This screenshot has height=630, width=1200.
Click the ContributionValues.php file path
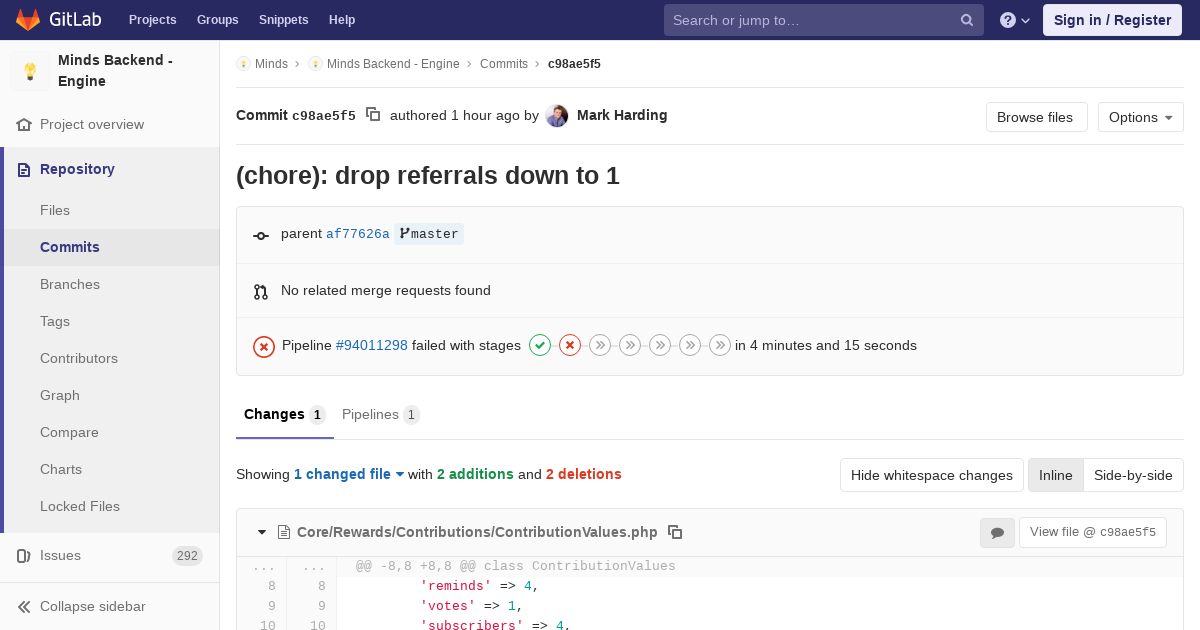[x=476, y=532]
